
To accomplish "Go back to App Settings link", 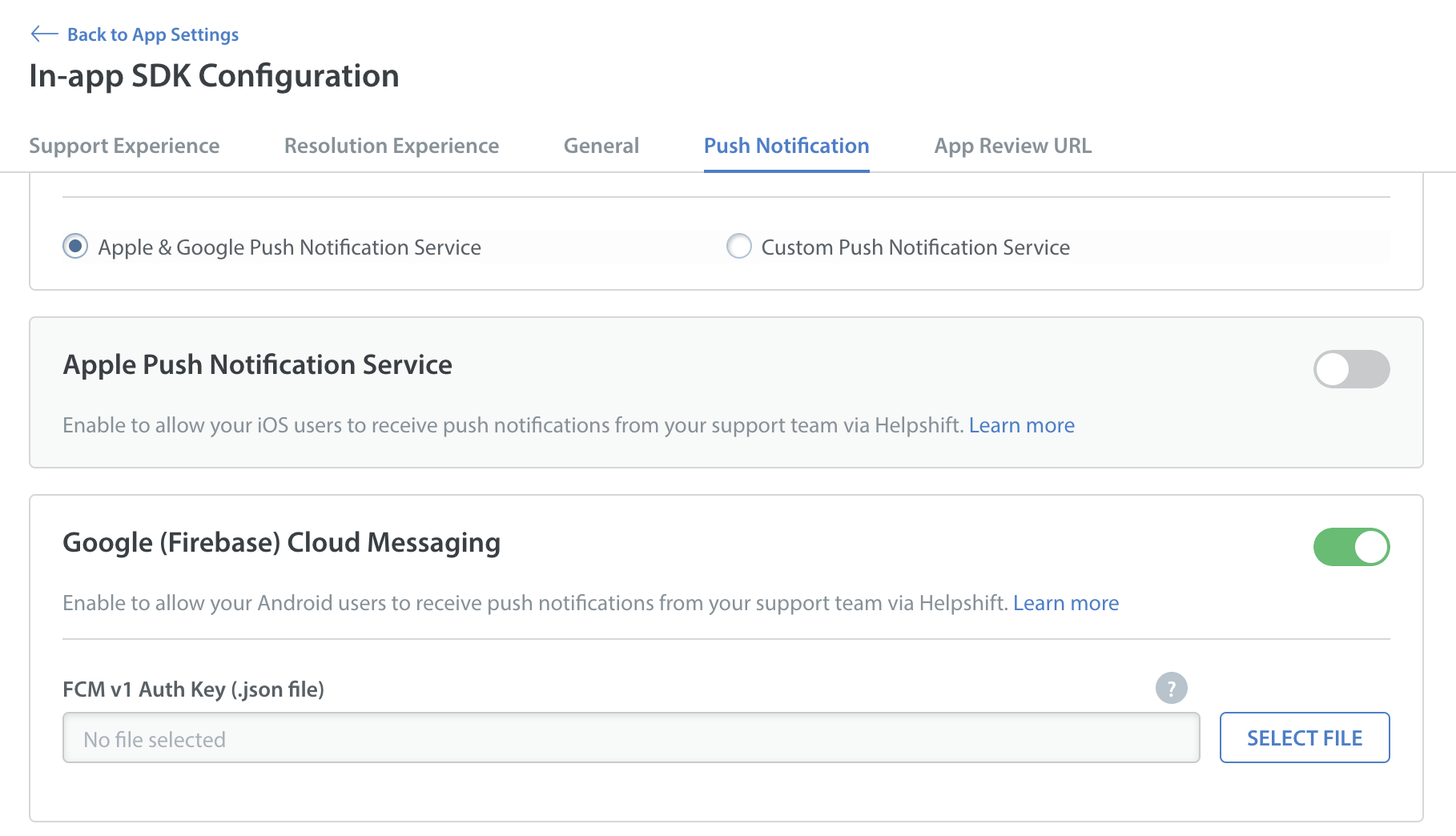I will click(x=153, y=34).
